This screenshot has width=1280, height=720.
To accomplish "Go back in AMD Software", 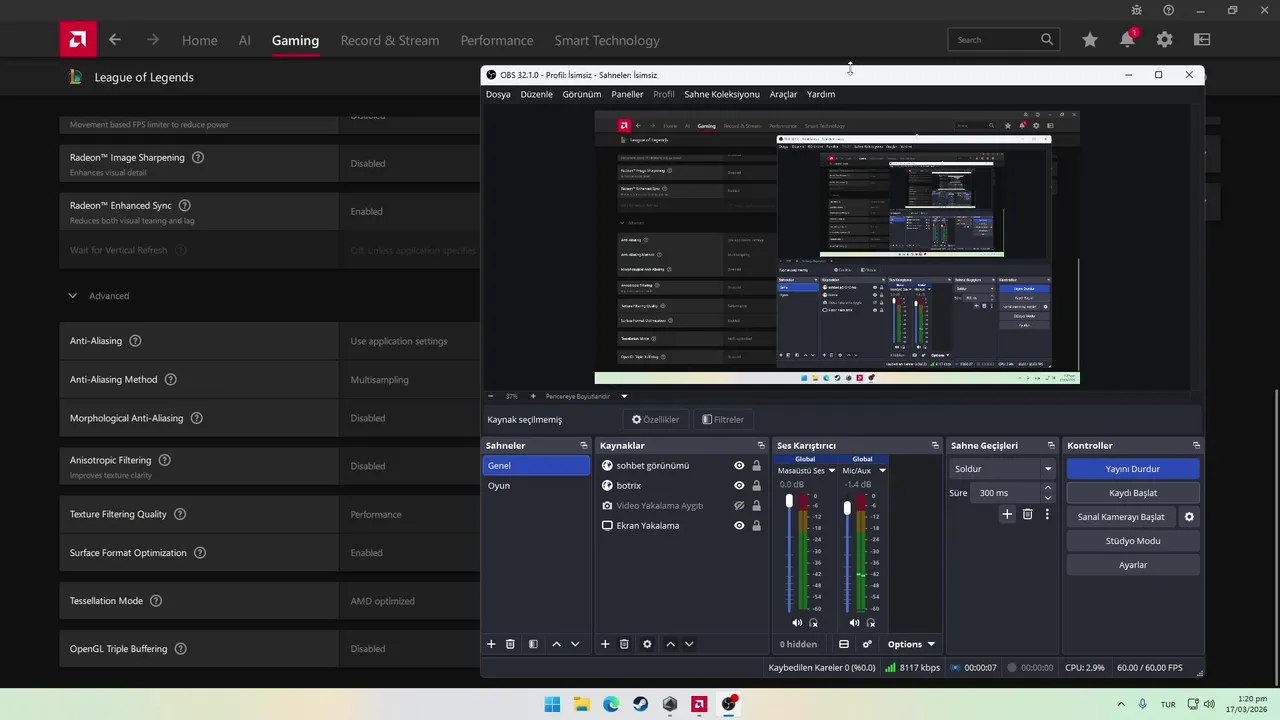I will pos(115,40).
